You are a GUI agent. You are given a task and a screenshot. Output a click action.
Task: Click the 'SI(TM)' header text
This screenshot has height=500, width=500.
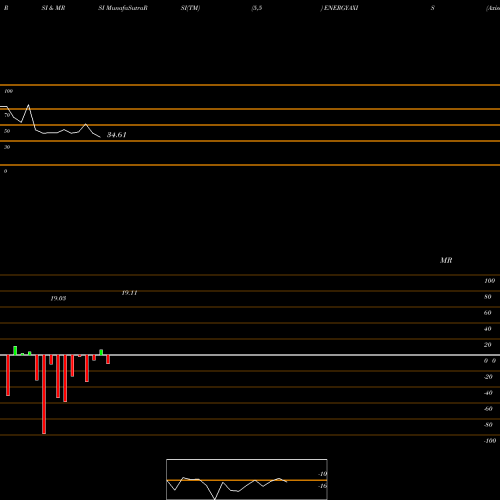(x=190, y=8)
